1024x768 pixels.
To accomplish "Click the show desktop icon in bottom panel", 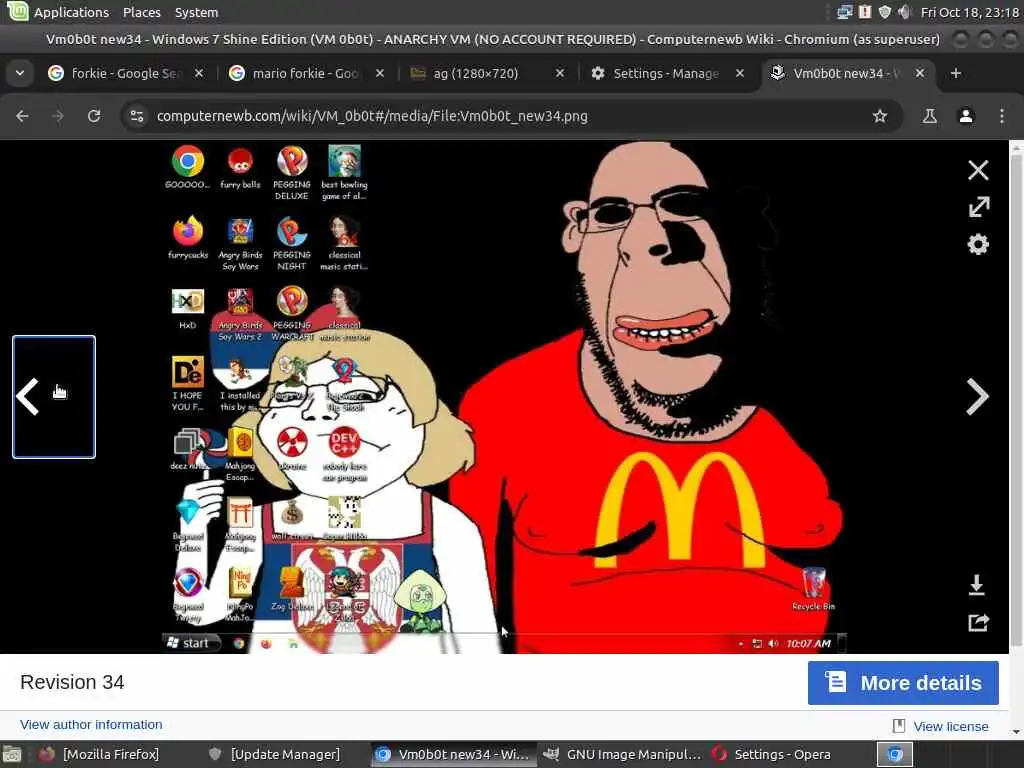I will [x=12, y=755].
